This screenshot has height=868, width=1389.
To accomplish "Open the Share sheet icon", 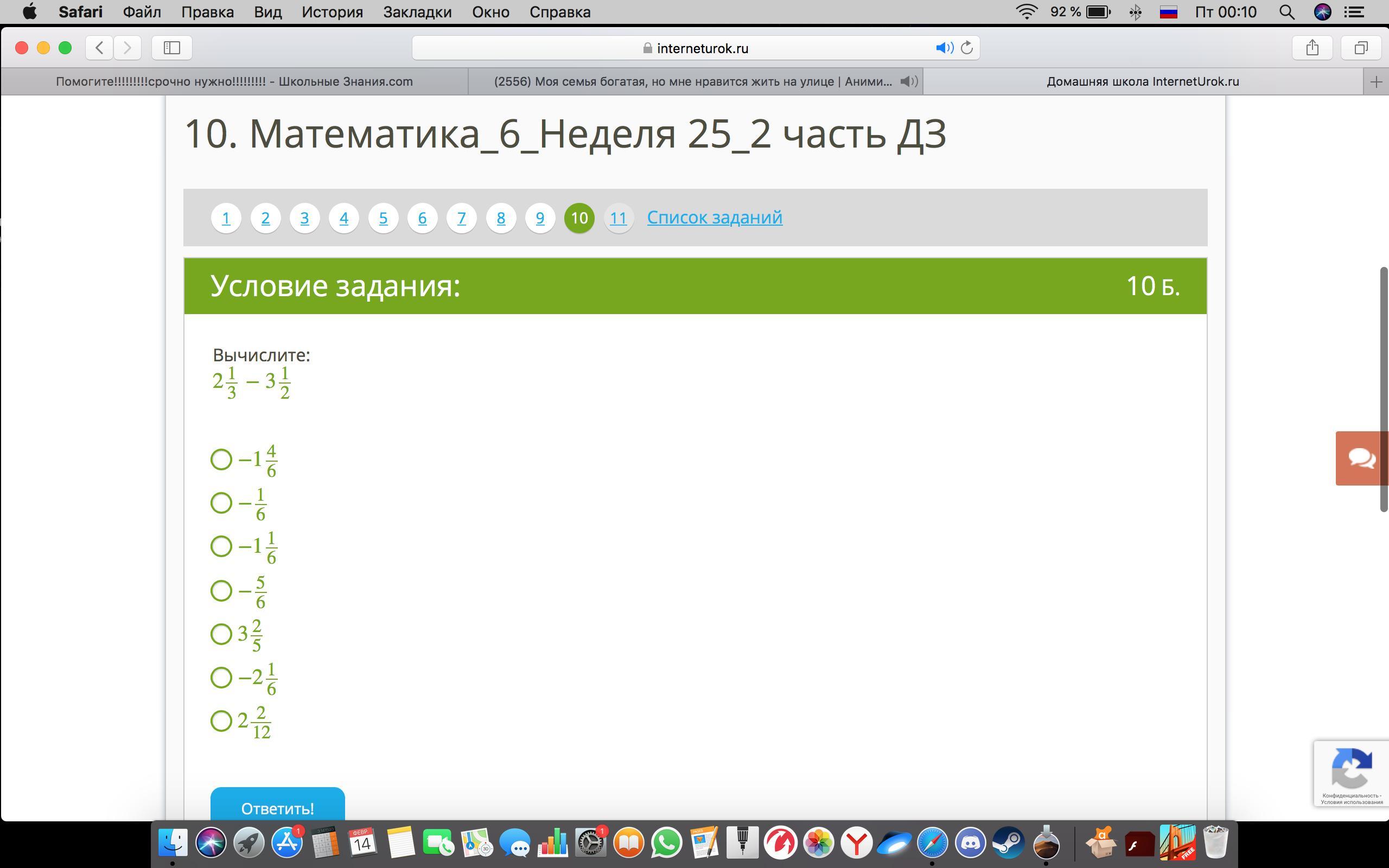I will coord(1312,48).
